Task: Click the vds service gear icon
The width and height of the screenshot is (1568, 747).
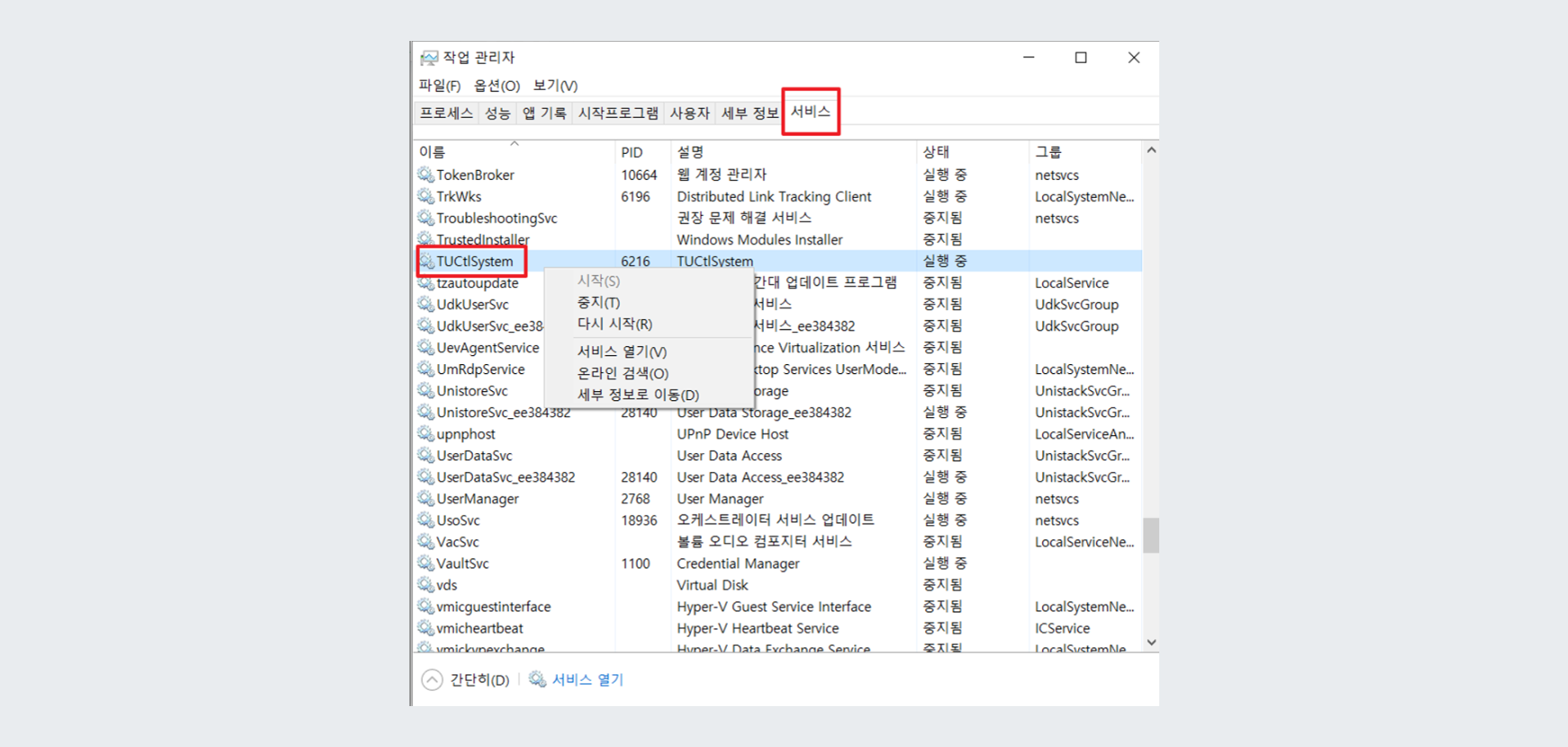Action: point(425,584)
